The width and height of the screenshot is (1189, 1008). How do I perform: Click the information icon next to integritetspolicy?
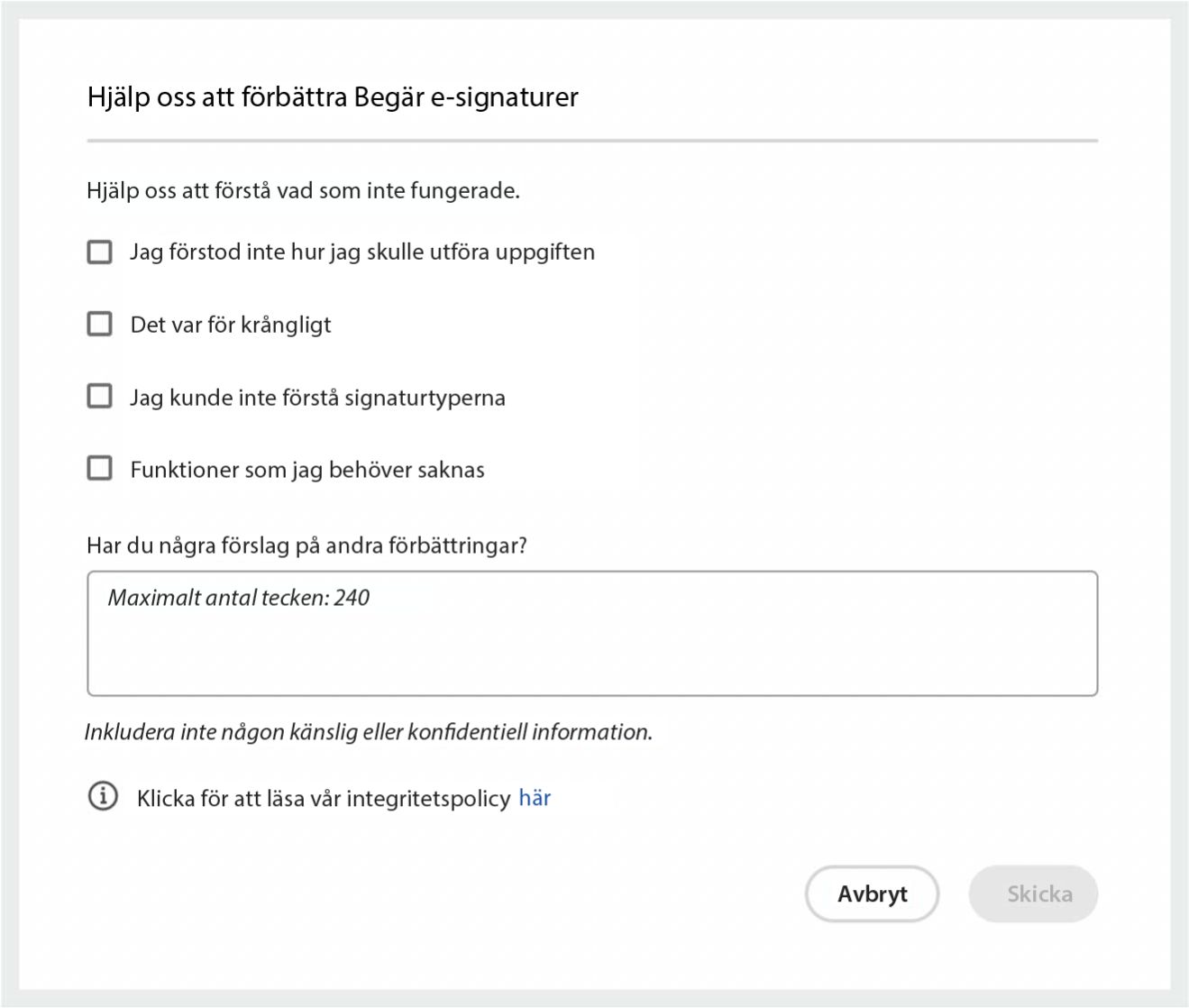coord(103,797)
